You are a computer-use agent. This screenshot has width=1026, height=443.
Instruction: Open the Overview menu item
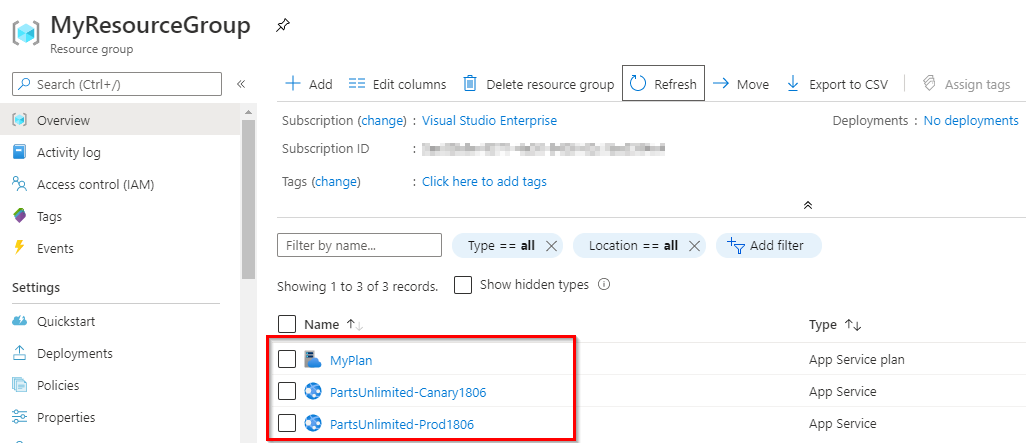[x=120, y=120]
